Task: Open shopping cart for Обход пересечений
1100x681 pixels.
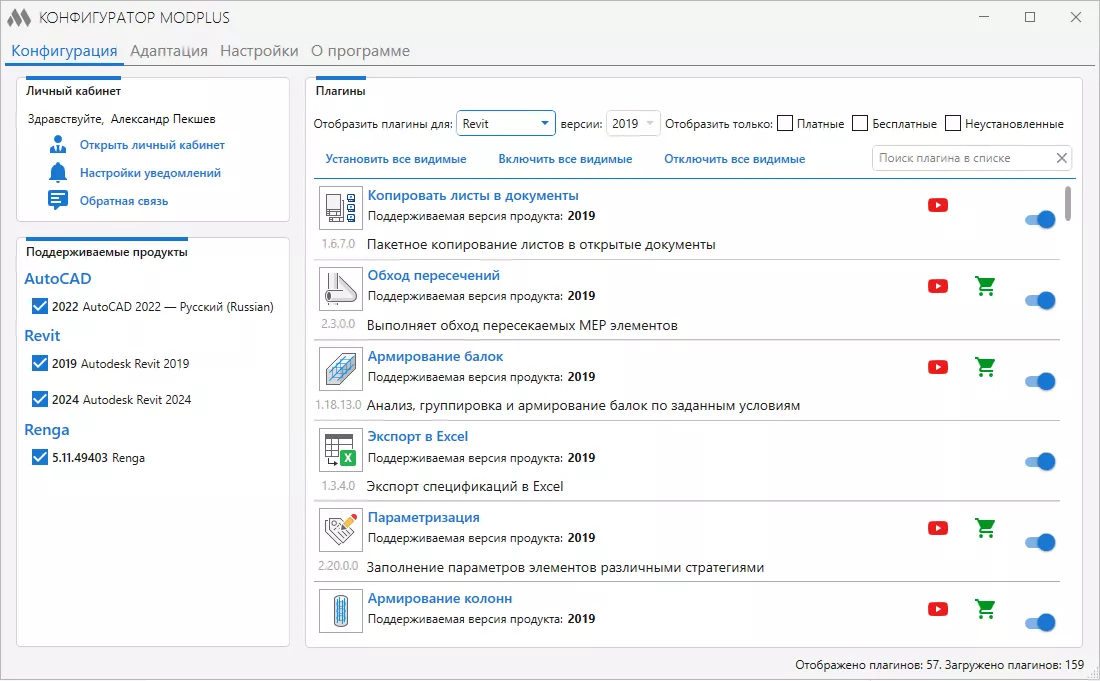Action: (x=985, y=285)
